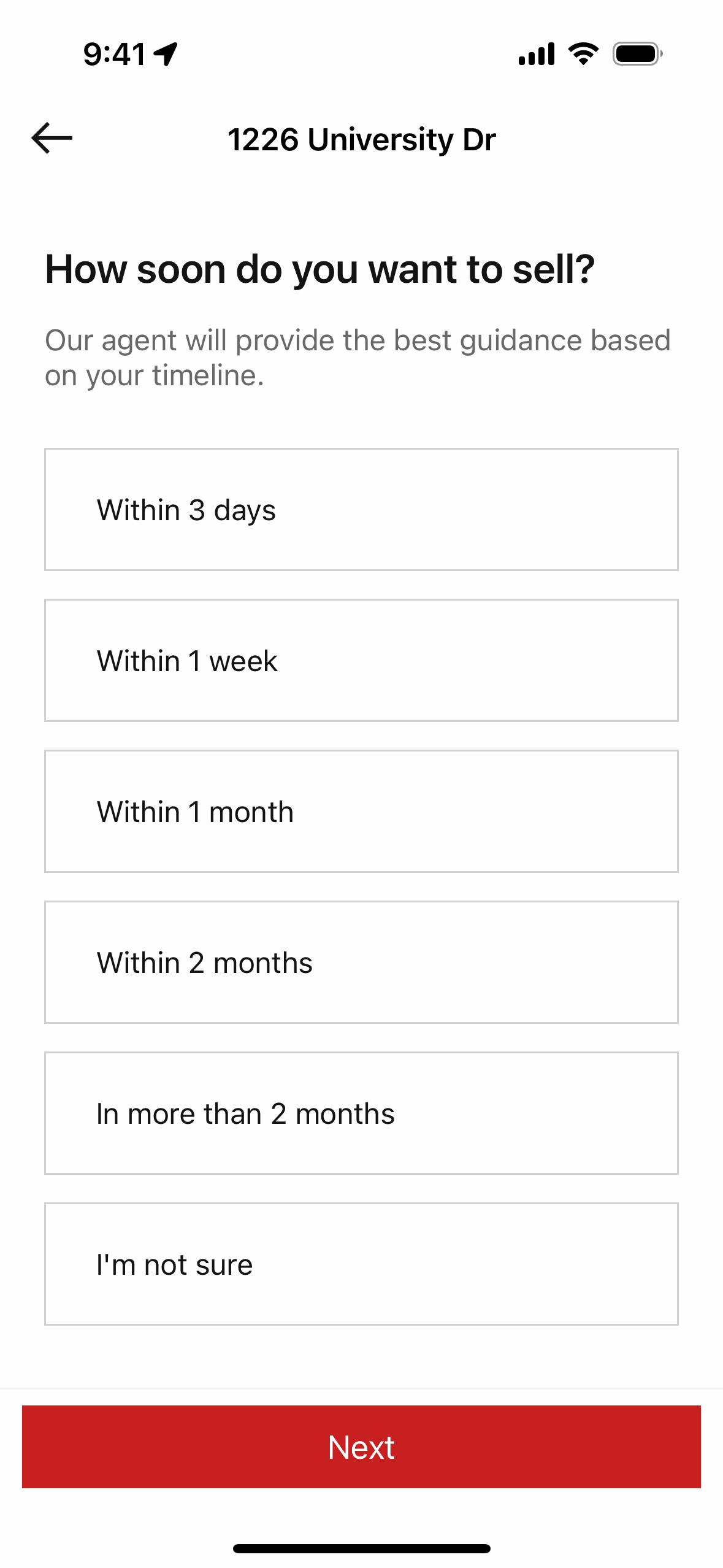Choose In more than 2 months
The width and height of the screenshot is (723, 1568).
(x=361, y=1113)
